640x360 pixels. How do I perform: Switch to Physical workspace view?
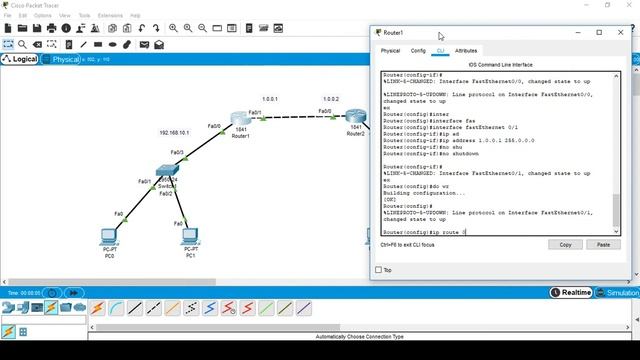coord(61,59)
